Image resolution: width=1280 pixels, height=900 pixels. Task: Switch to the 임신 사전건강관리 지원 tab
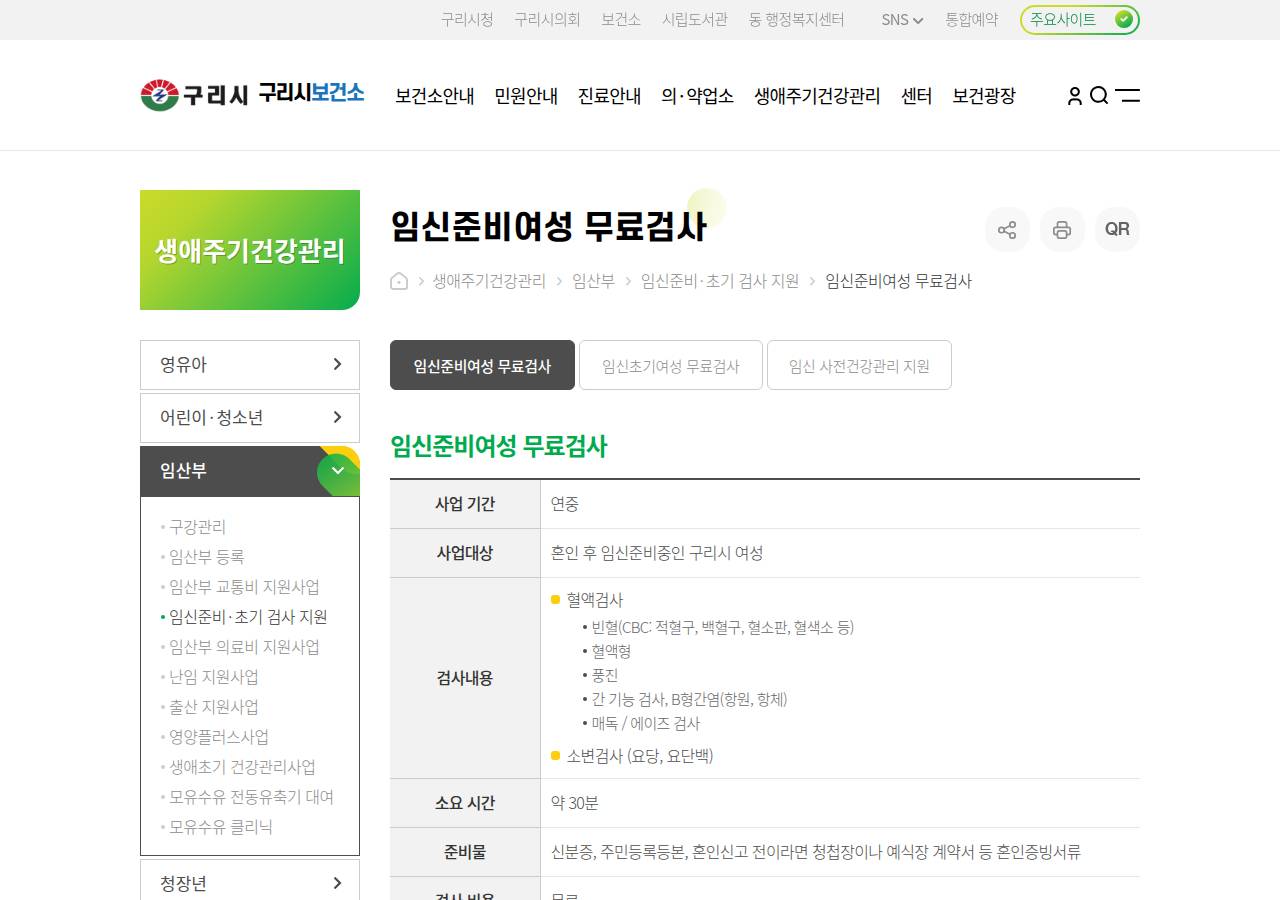[x=859, y=365]
